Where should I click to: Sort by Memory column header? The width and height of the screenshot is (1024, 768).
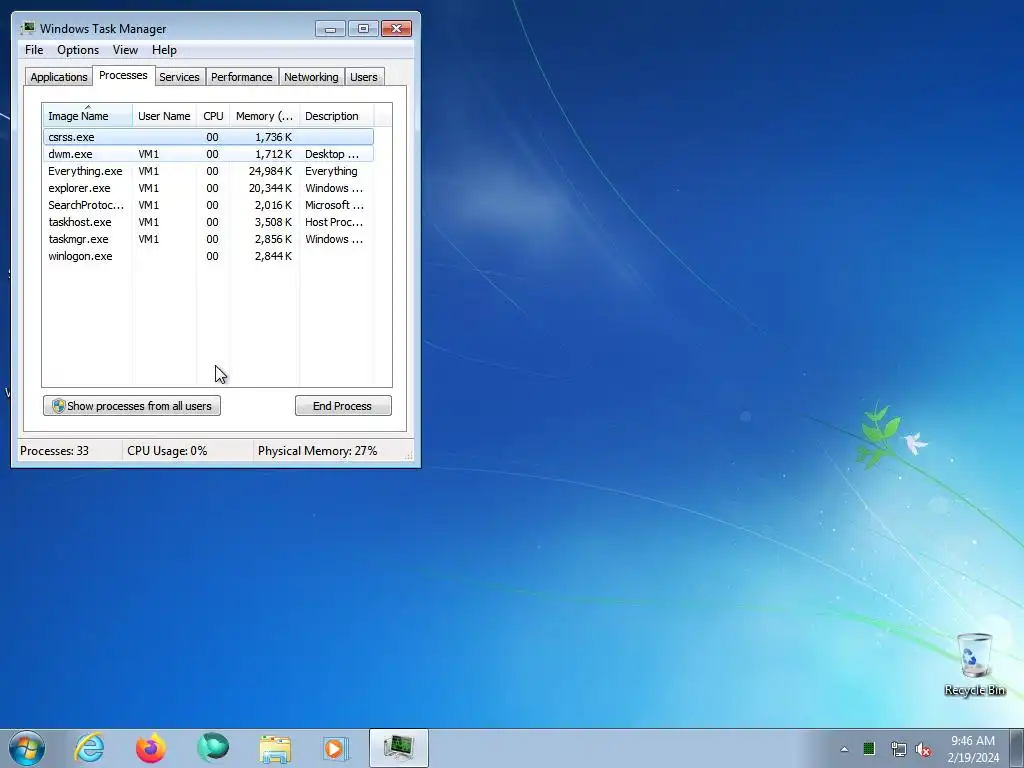coord(264,116)
